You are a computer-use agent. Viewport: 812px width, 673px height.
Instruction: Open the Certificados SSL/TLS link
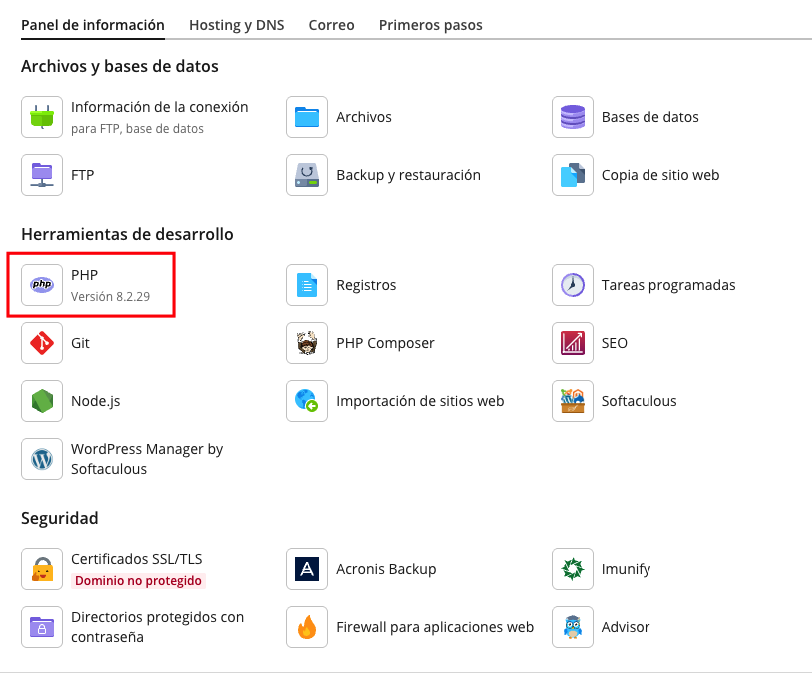(x=137, y=559)
